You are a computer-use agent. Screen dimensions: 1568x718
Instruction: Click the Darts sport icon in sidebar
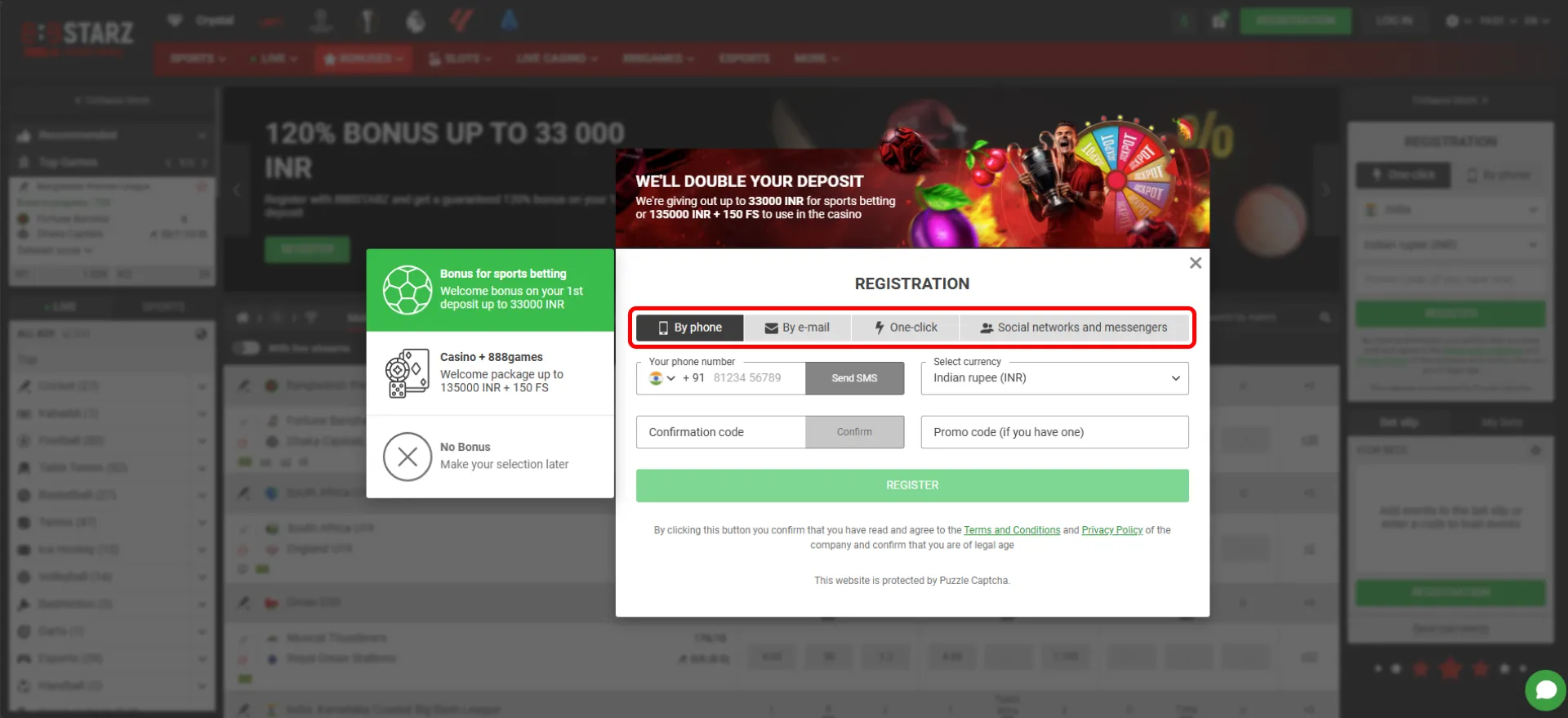click(24, 631)
